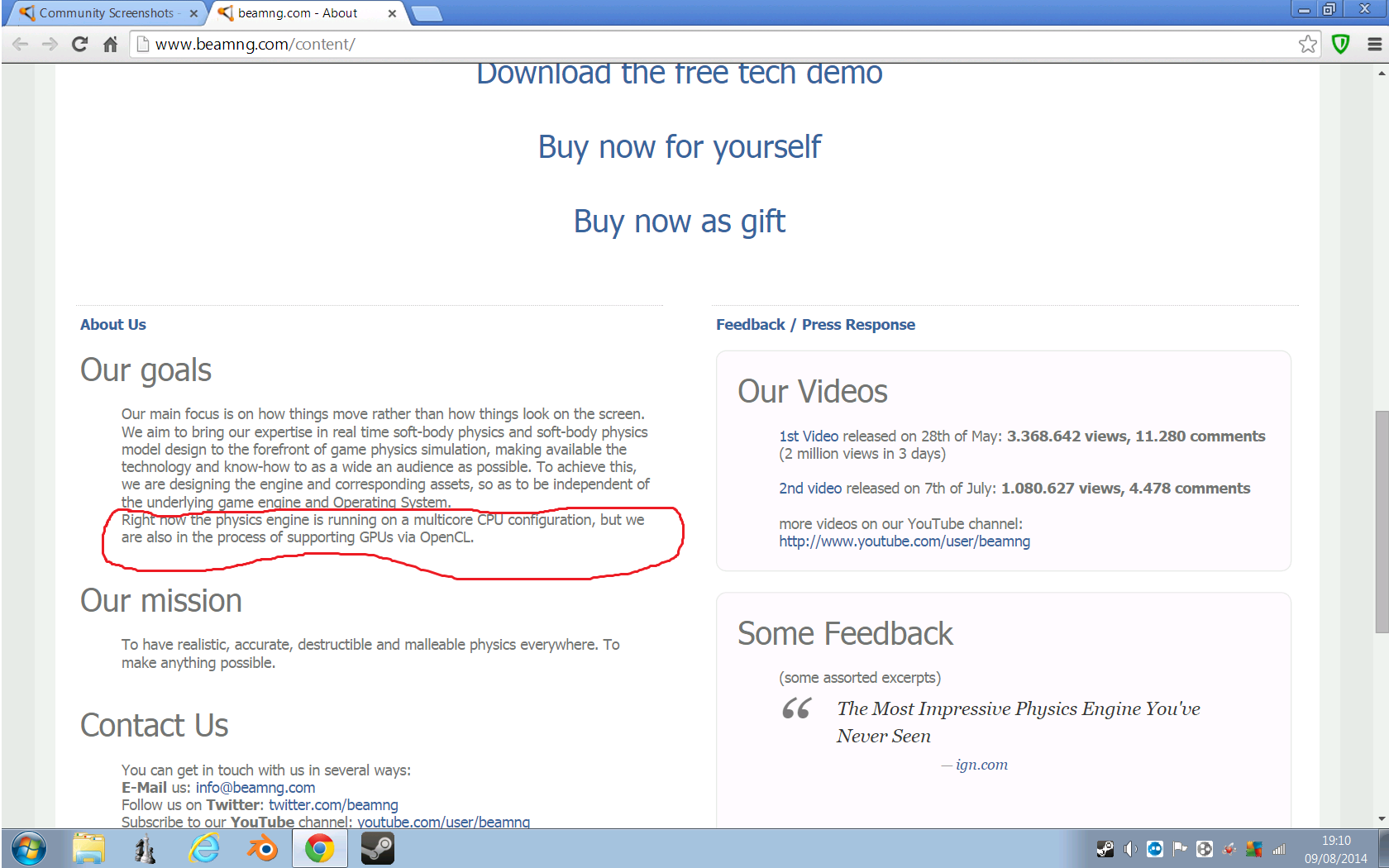Open the ign.com quote source link
Image resolution: width=1389 pixels, height=868 pixels.
(x=981, y=765)
